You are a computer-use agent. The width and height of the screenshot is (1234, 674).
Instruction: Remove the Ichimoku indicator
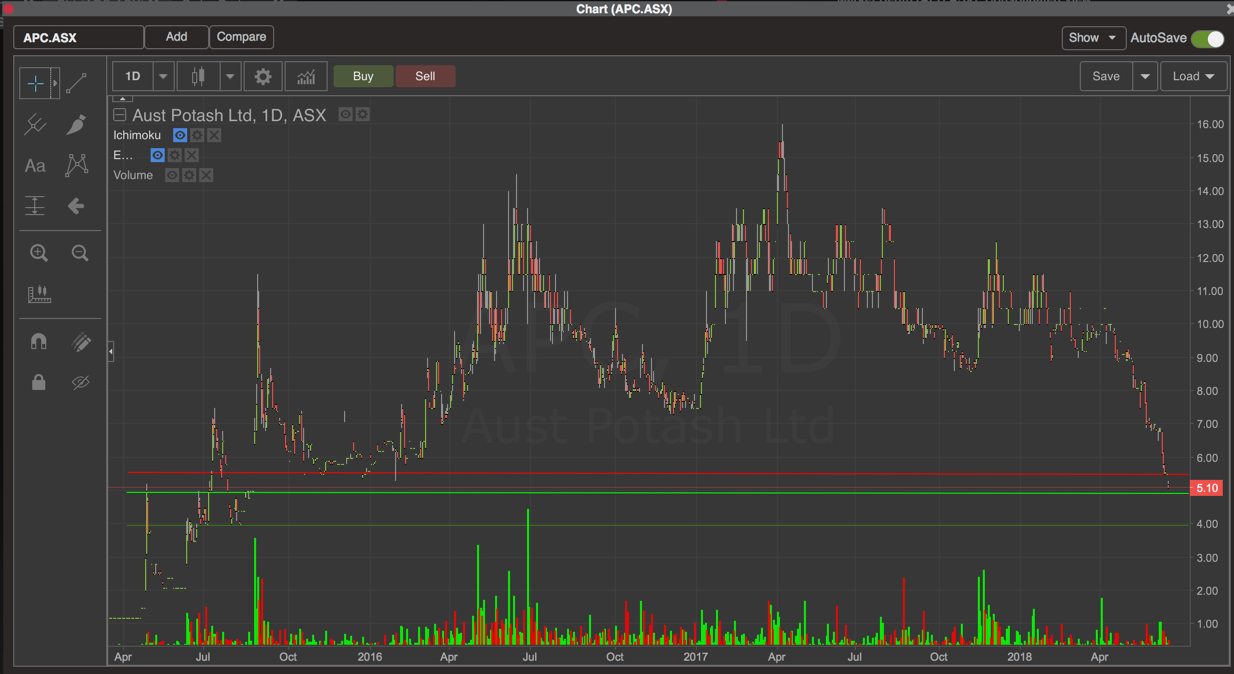coord(214,135)
